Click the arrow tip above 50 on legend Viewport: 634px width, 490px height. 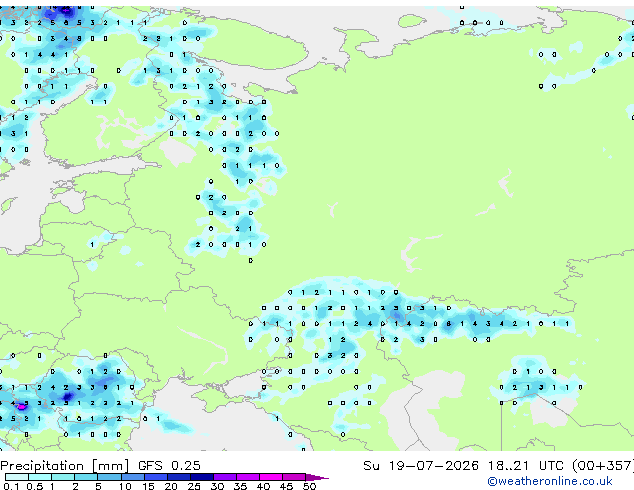[x=317, y=477]
